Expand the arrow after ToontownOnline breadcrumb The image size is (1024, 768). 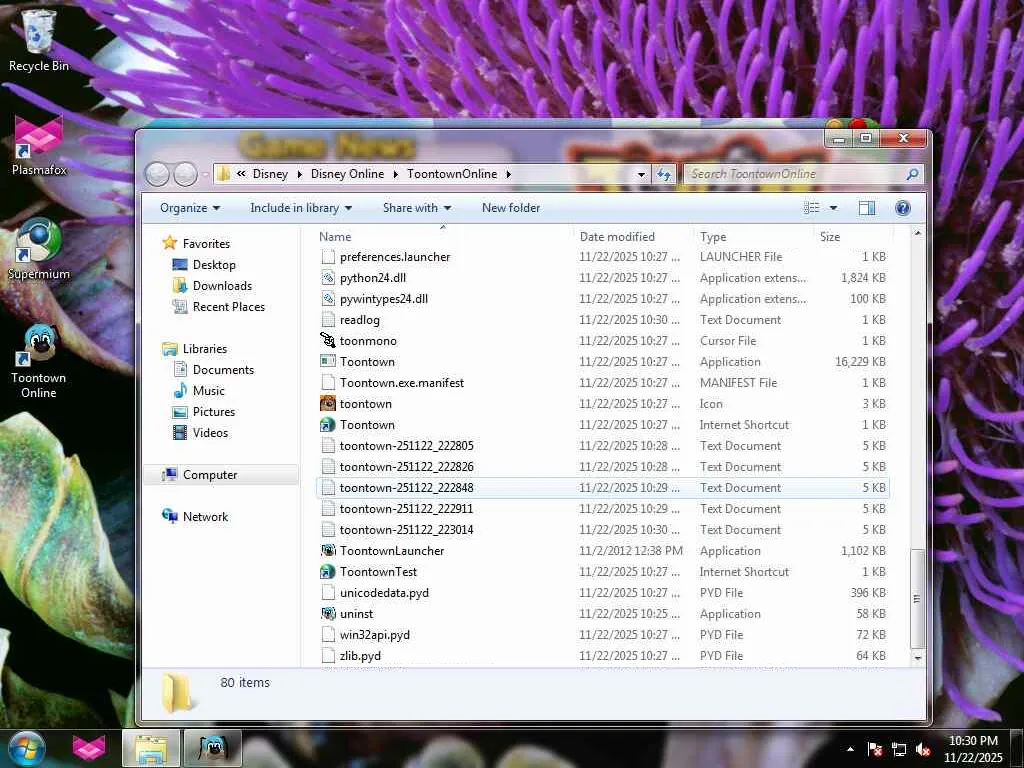coord(508,174)
